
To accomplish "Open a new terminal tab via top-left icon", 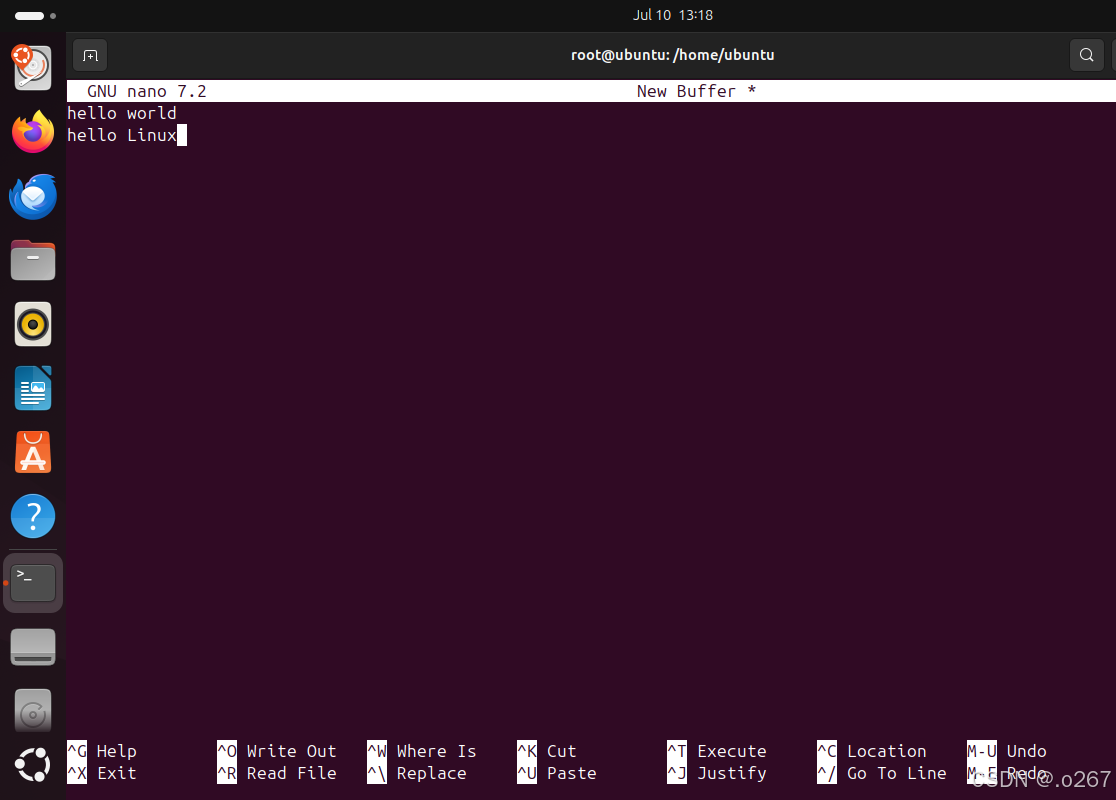I will click(90, 55).
